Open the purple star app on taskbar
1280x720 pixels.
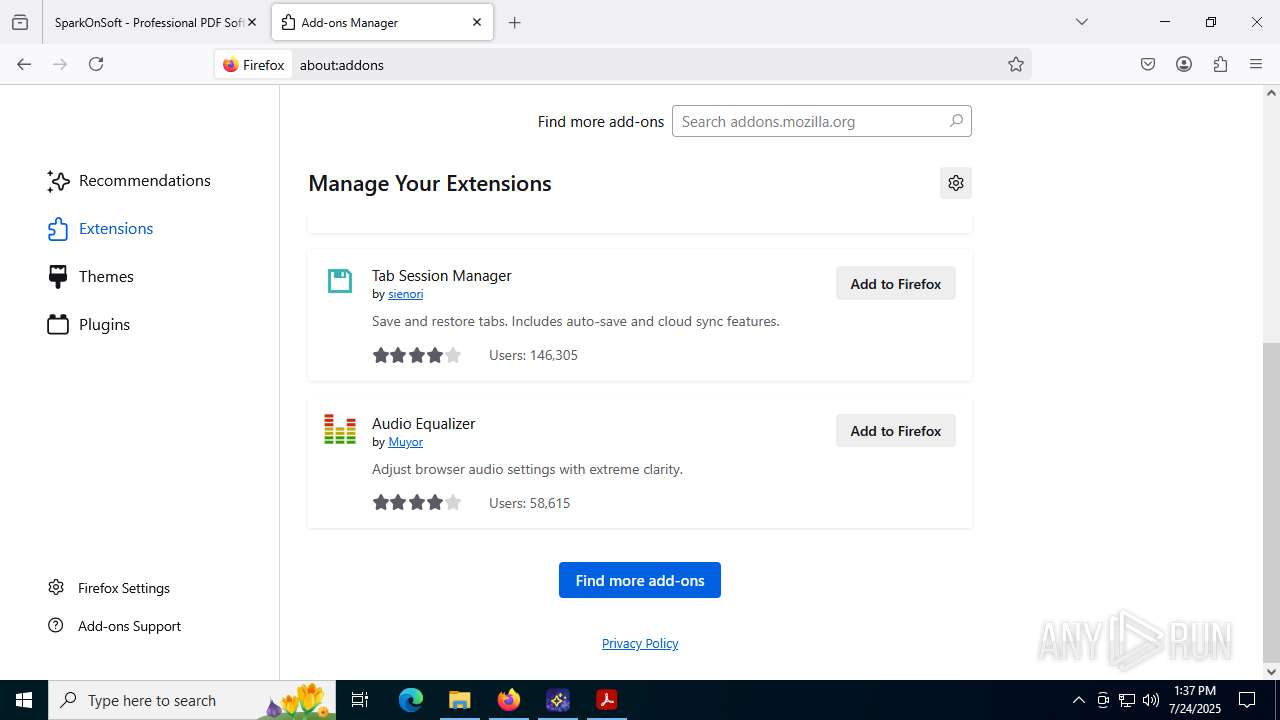point(558,700)
